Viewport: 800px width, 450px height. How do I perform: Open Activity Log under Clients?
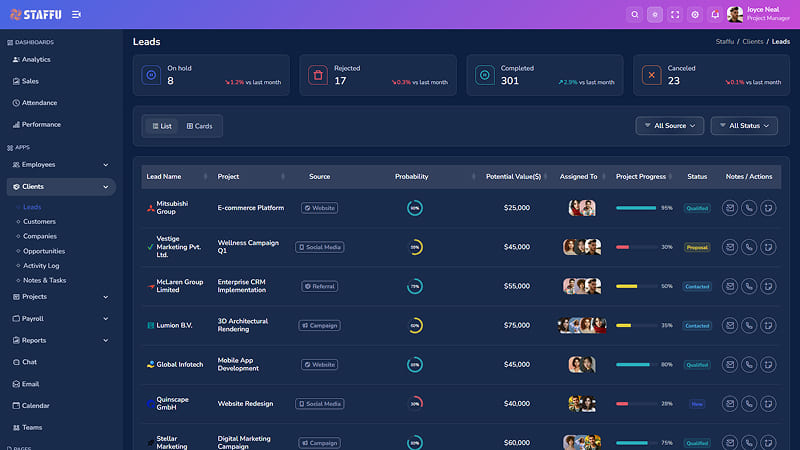coord(41,266)
